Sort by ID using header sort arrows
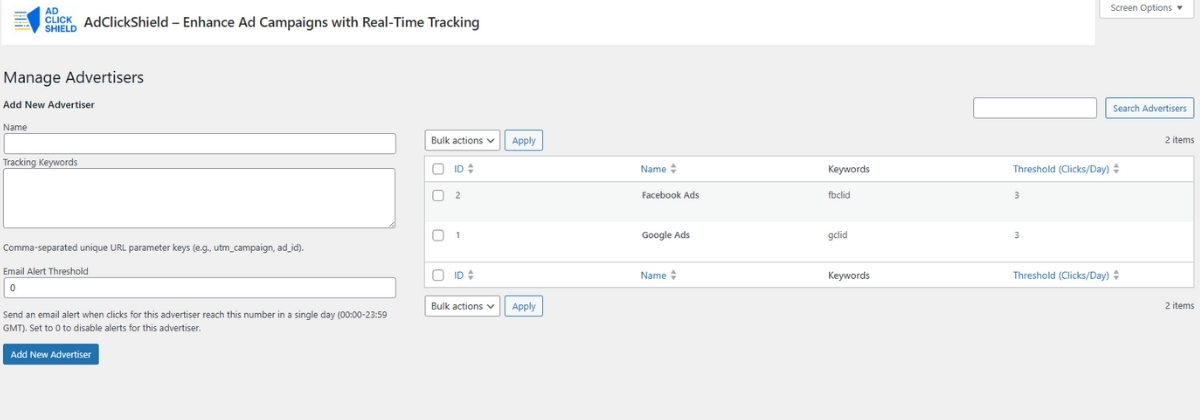 471,170
